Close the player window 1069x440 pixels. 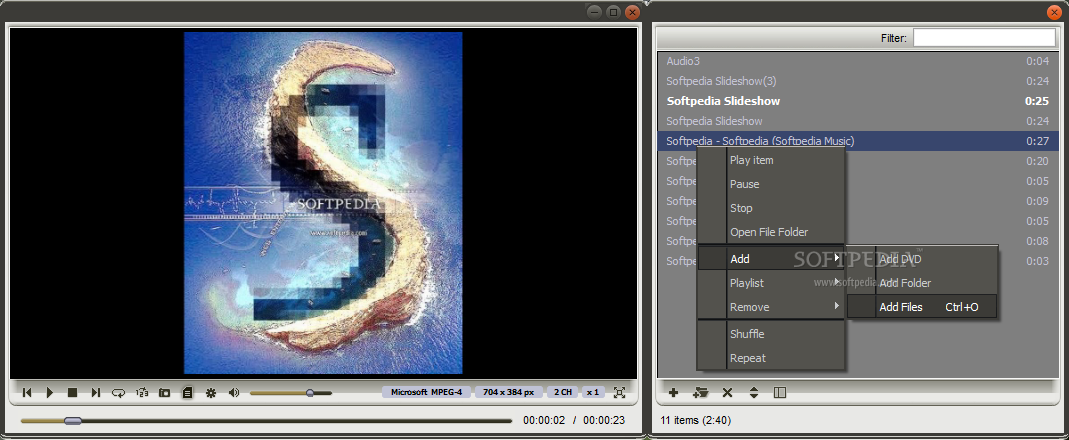[x=632, y=12]
